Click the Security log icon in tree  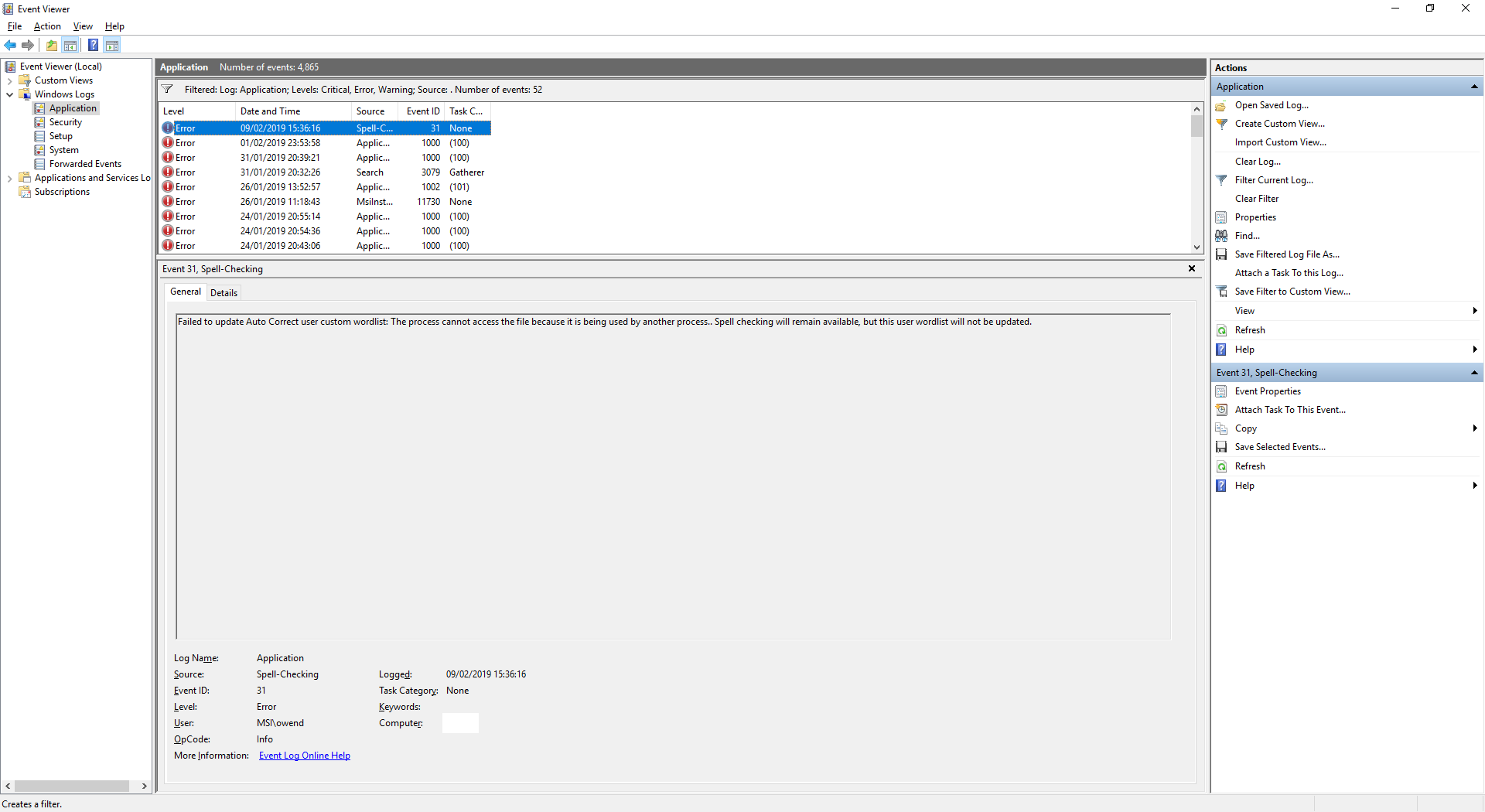39,122
